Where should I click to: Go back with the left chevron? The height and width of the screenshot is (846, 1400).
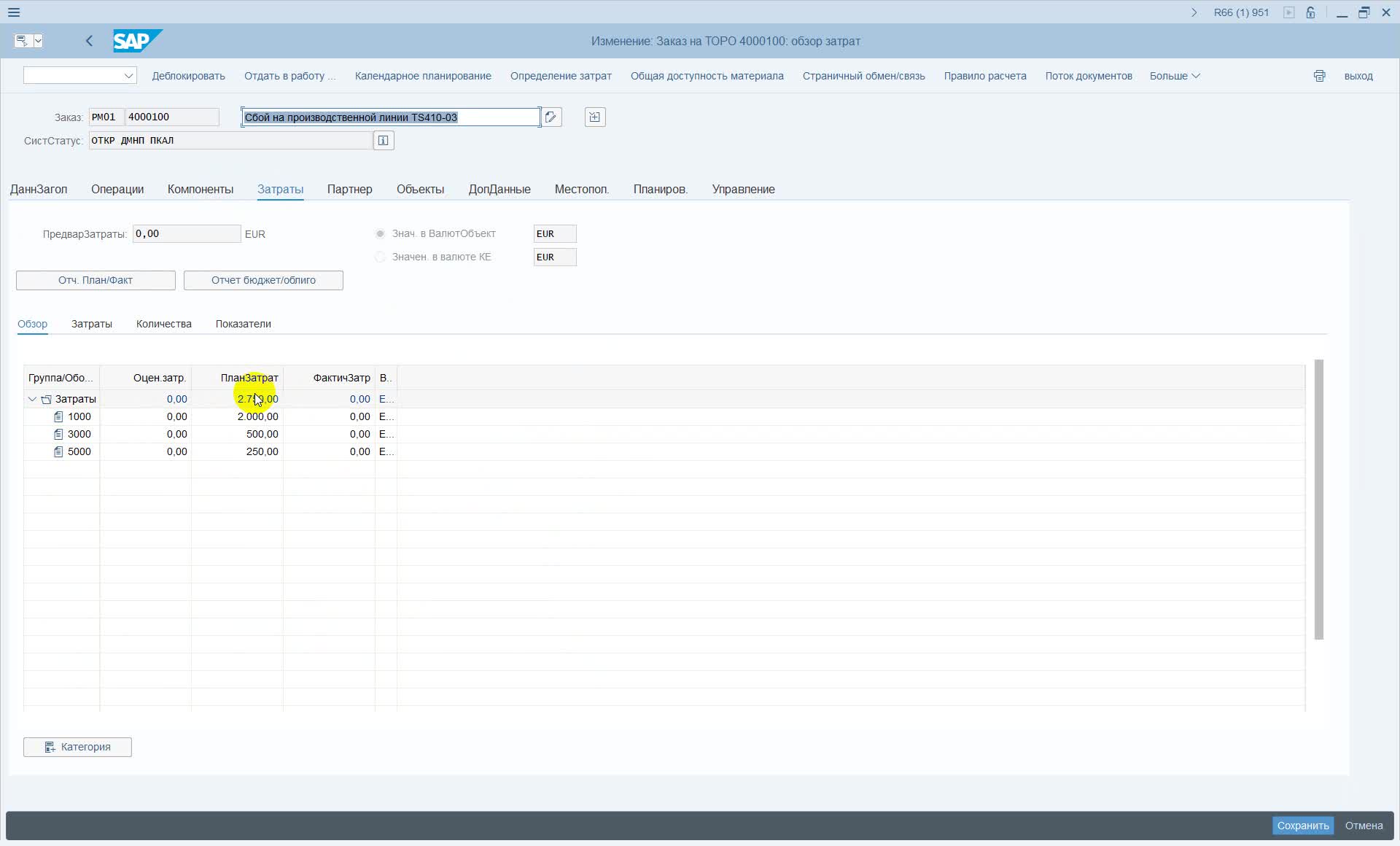(89, 41)
